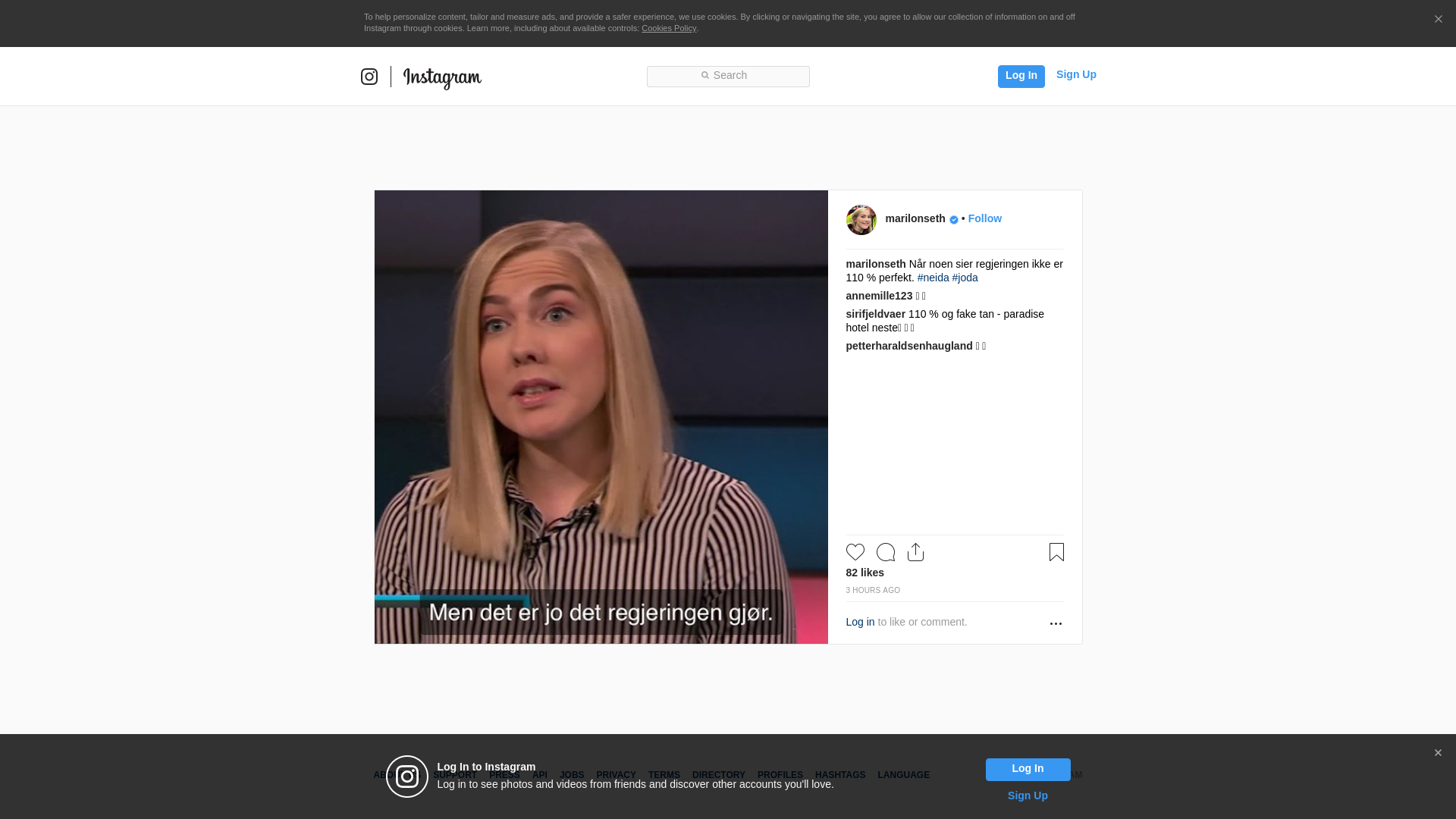Open the header Sign Up link

pos(1075,74)
